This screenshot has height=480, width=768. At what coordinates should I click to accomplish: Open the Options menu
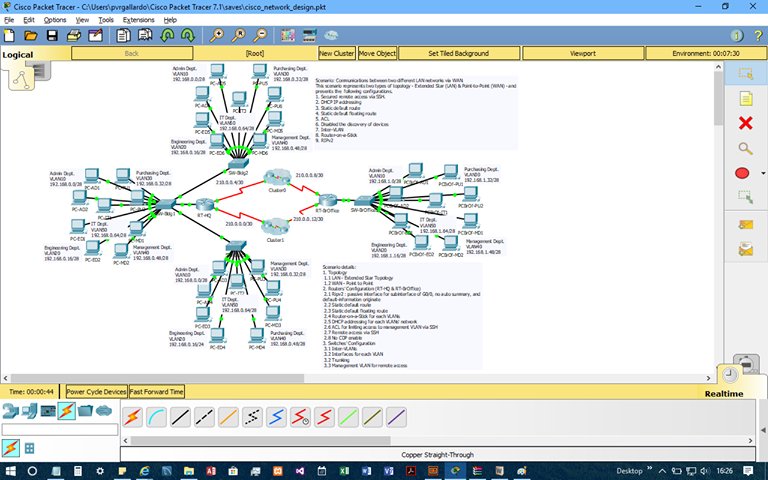point(55,19)
